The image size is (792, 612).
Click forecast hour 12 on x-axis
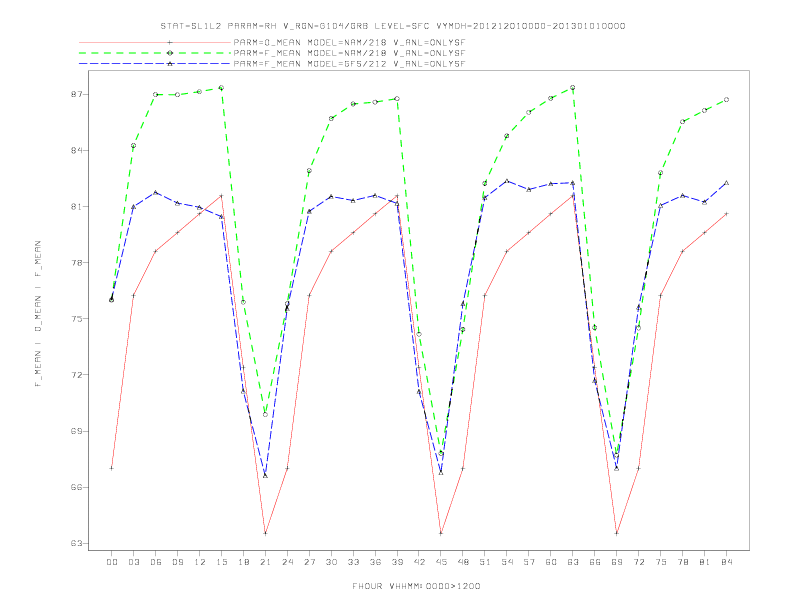pos(200,562)
